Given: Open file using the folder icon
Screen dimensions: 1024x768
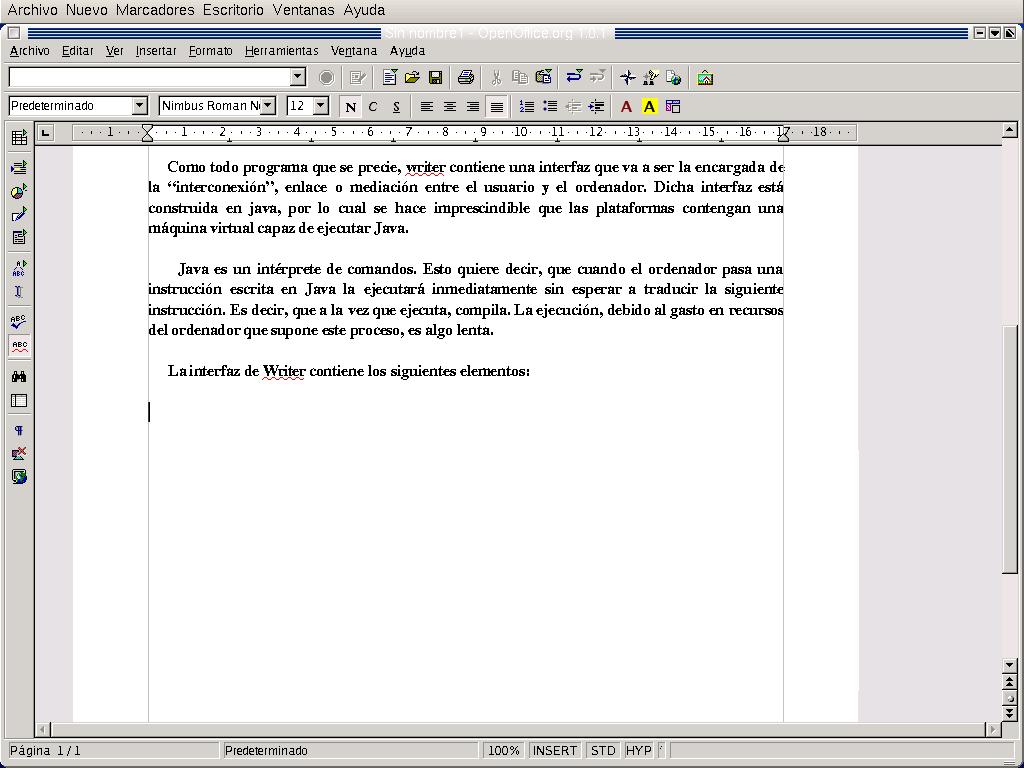Looking at the screenshot, I should tap(412, 77).
